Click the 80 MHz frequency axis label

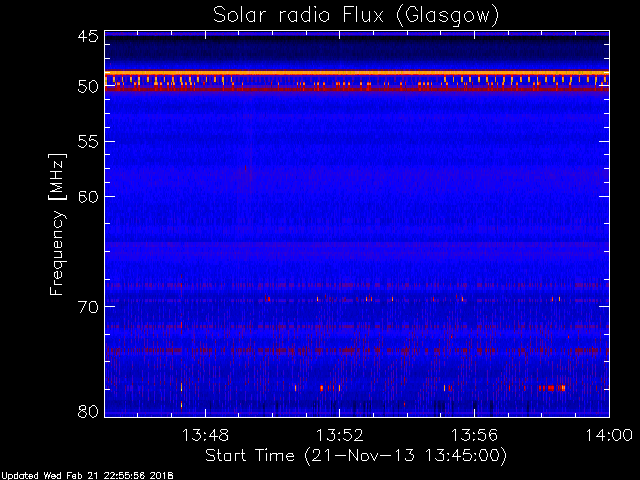88,411
